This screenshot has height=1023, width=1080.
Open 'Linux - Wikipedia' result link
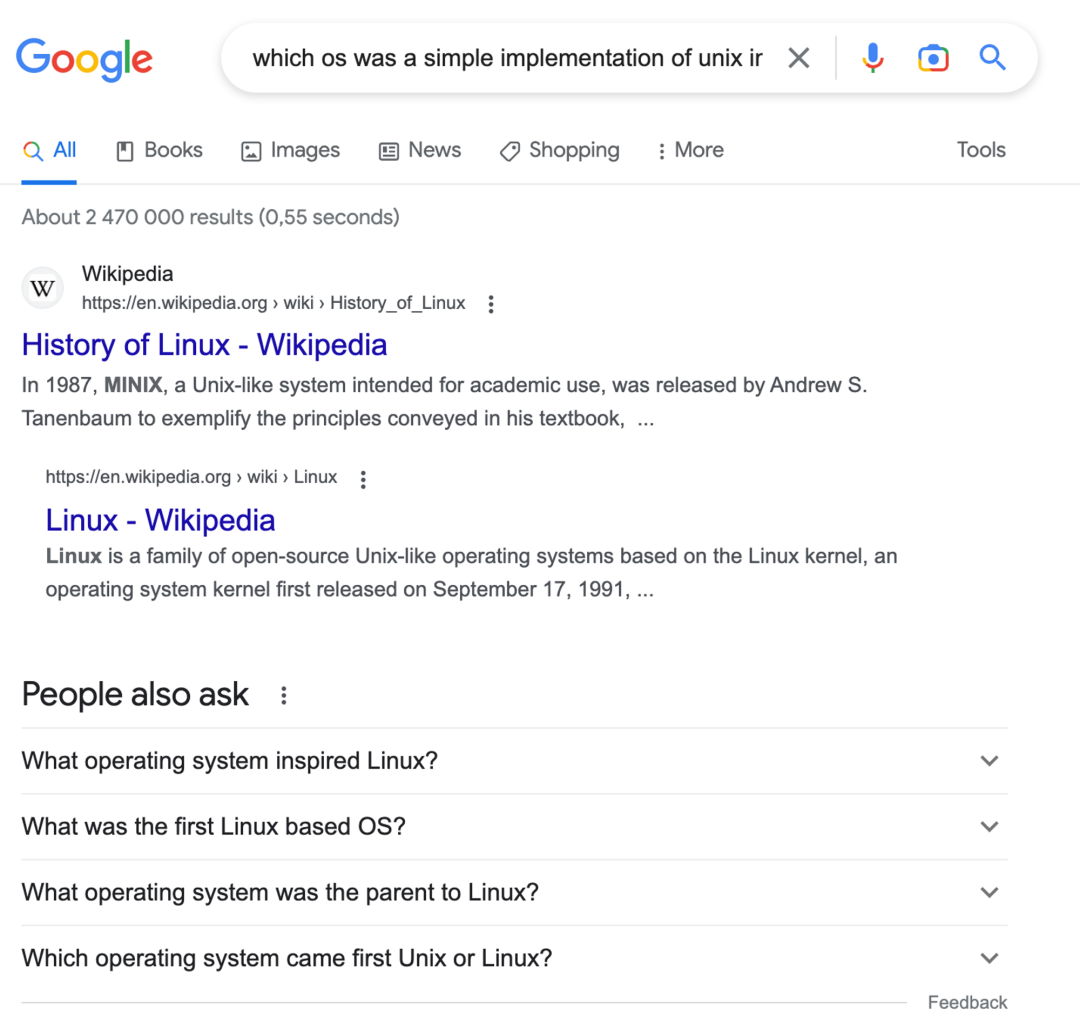coord(160,520)
